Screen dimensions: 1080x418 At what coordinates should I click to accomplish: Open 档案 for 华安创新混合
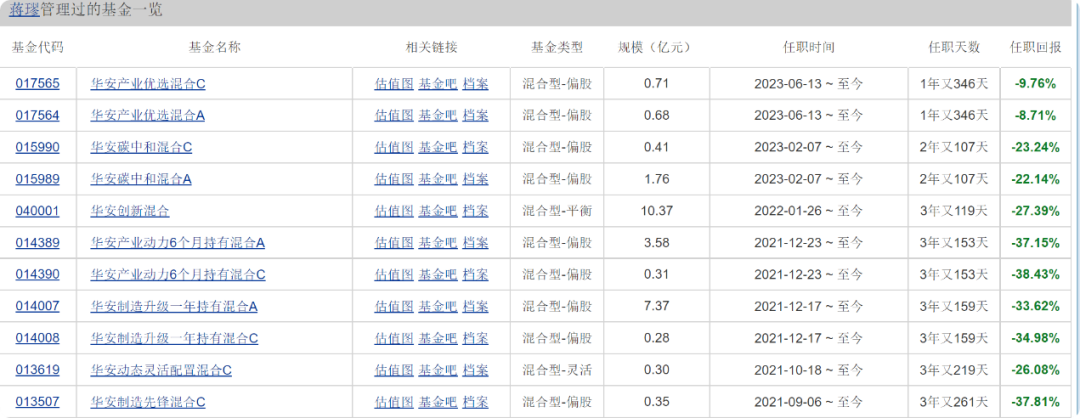click(x=475, y=211)
